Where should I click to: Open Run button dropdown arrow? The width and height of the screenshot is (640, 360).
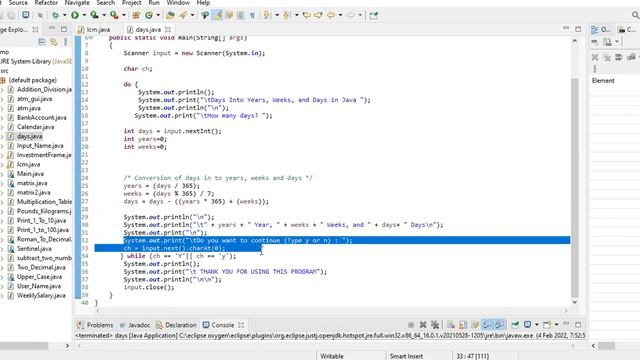click(84, 15)
